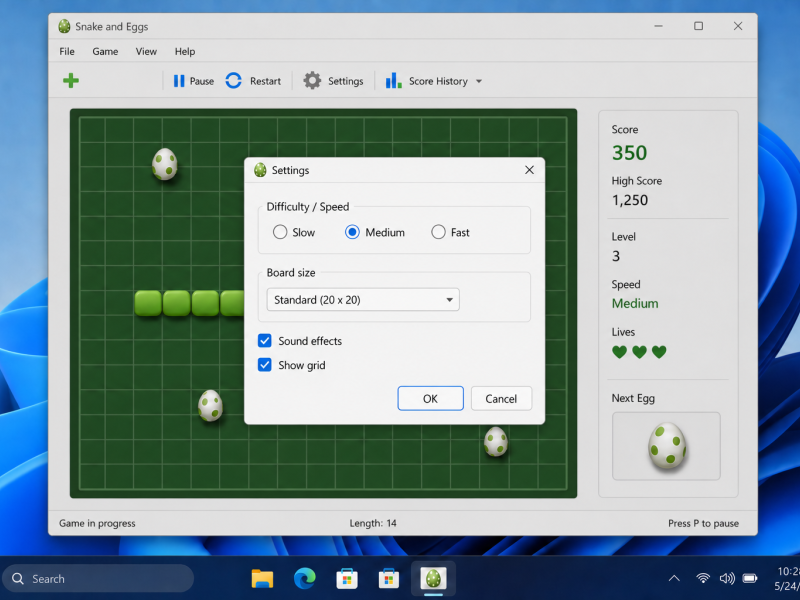Pause the game from the toolbar
Viewport: 800px width, 600px height.
[x=193, y=81]
